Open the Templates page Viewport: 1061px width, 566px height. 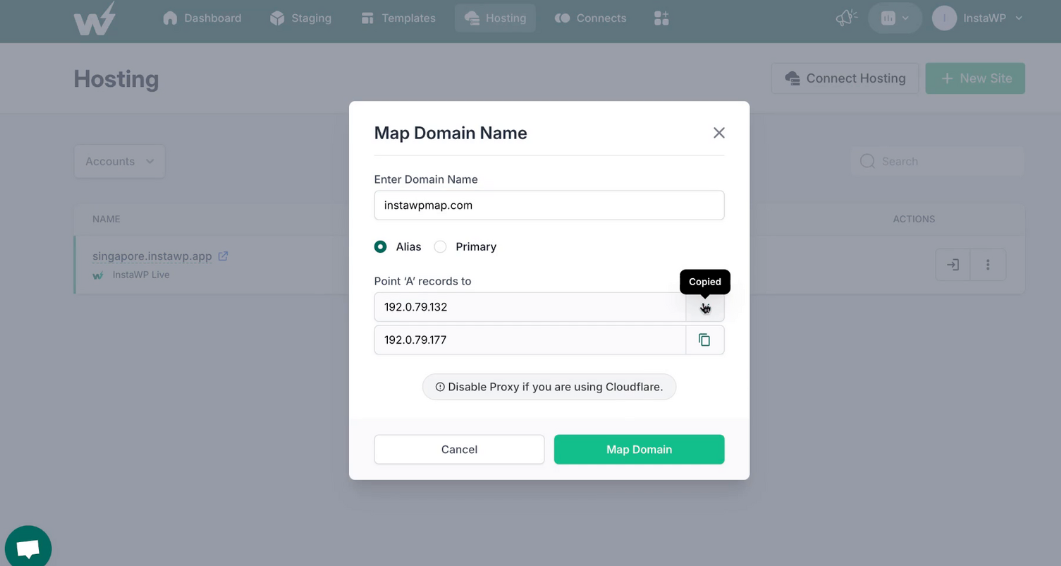(399, 18)
